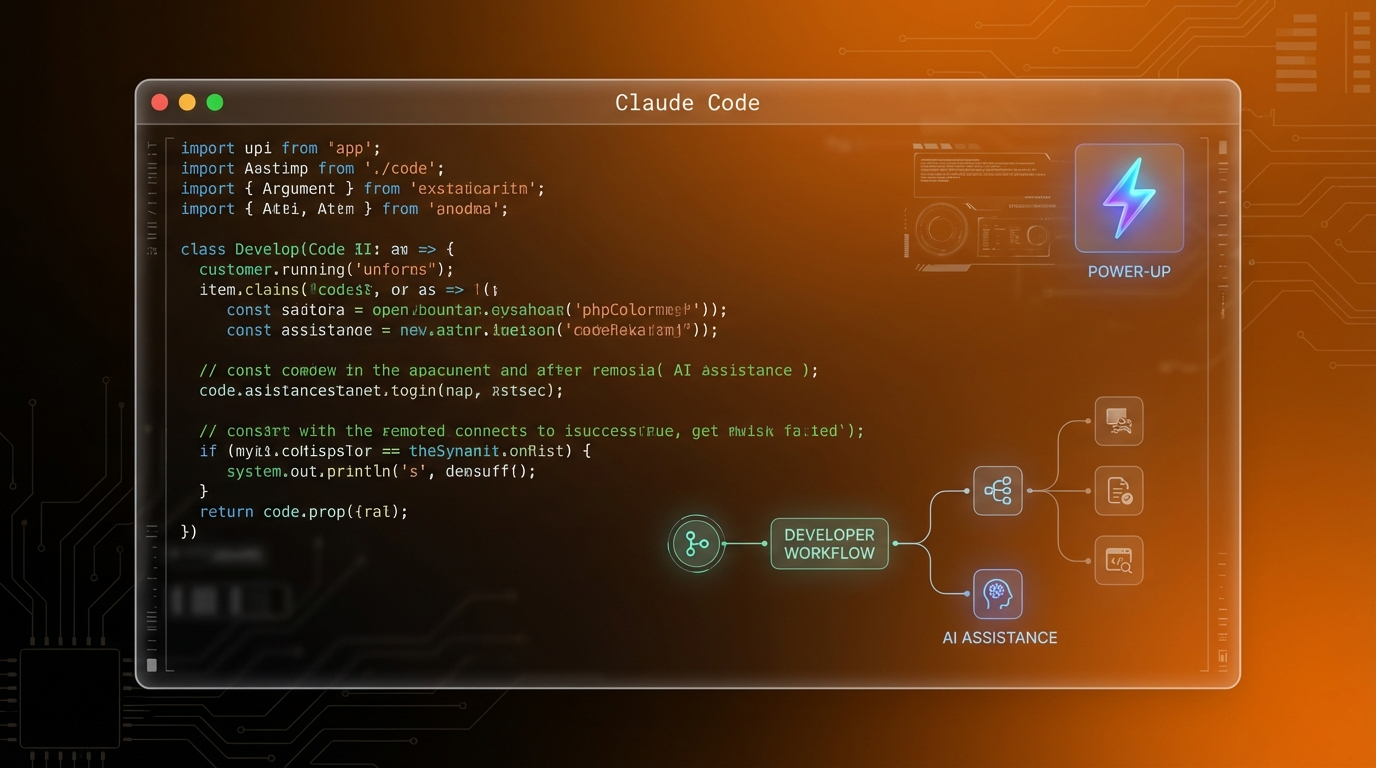The image size is (1376, 768).
Task: Click the "customer.running('unforns");" line
Action: click(327, 269)
